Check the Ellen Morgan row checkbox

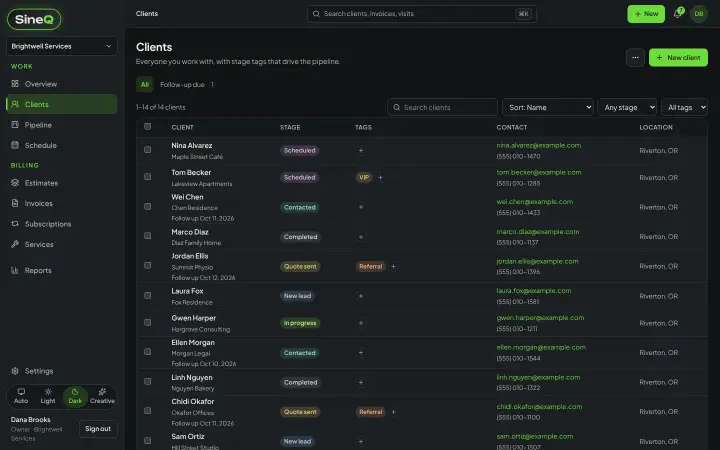tap(147, 352)
